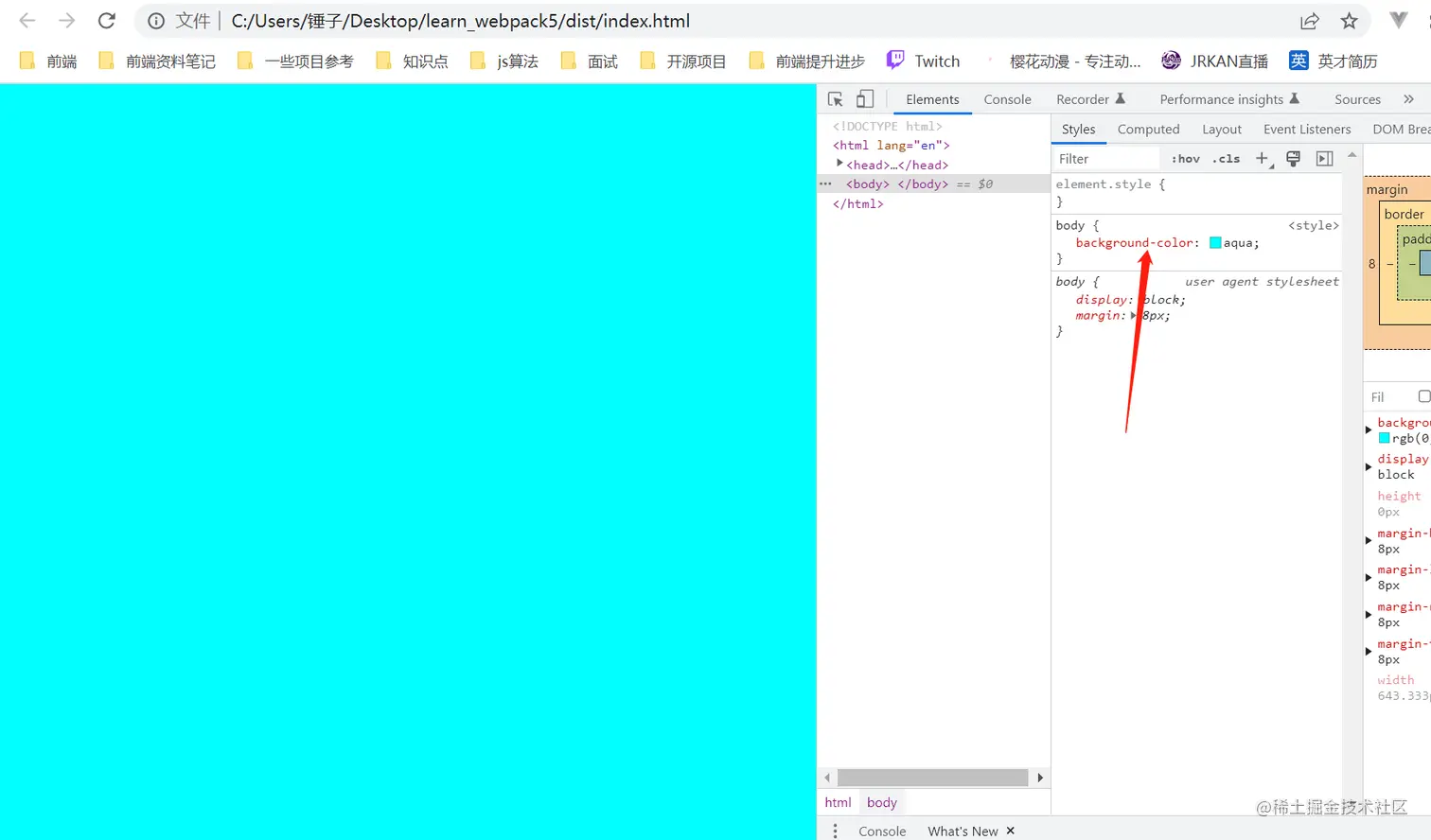Select the Event Listeners sidebar tab

1307,130
